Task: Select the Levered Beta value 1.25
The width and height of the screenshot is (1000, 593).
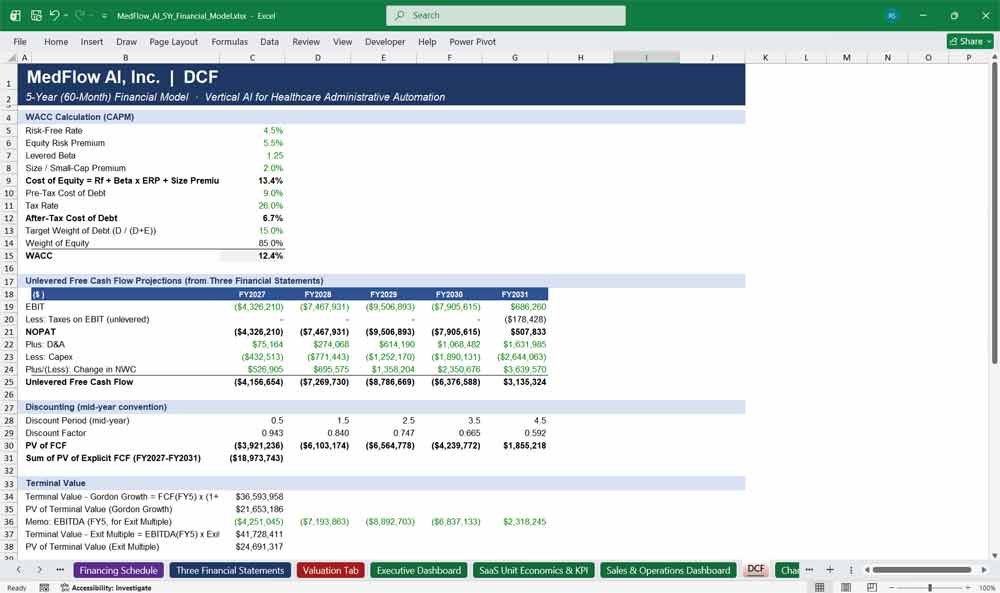Action: [253, 156]
